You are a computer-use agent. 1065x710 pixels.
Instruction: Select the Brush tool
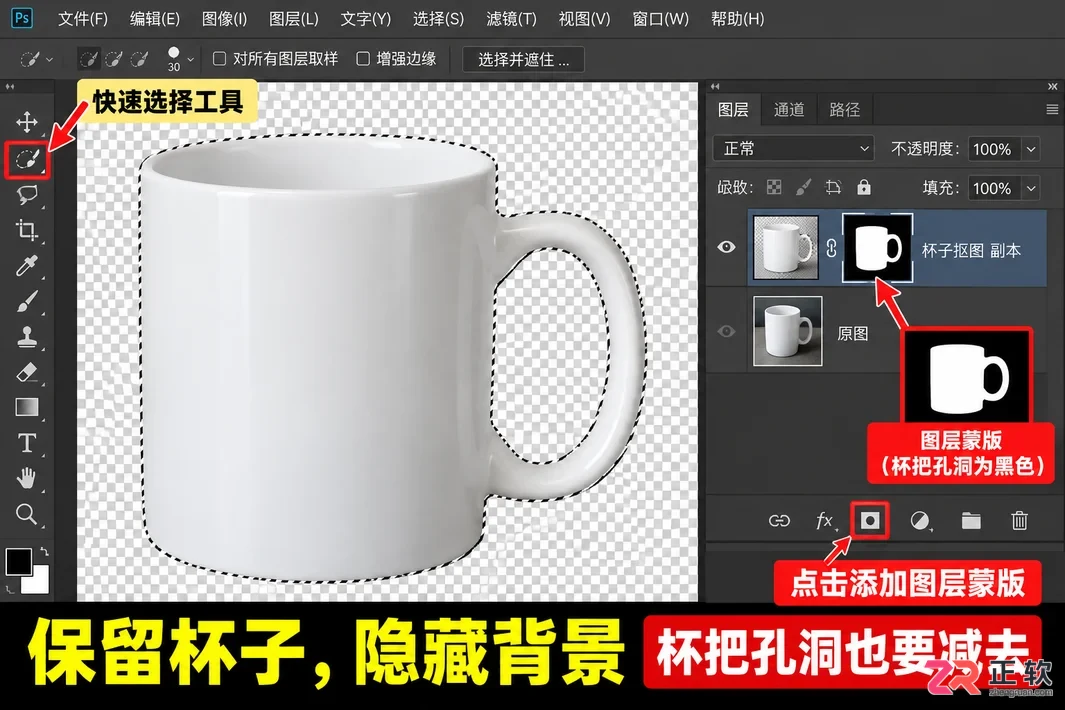[26, 301]
